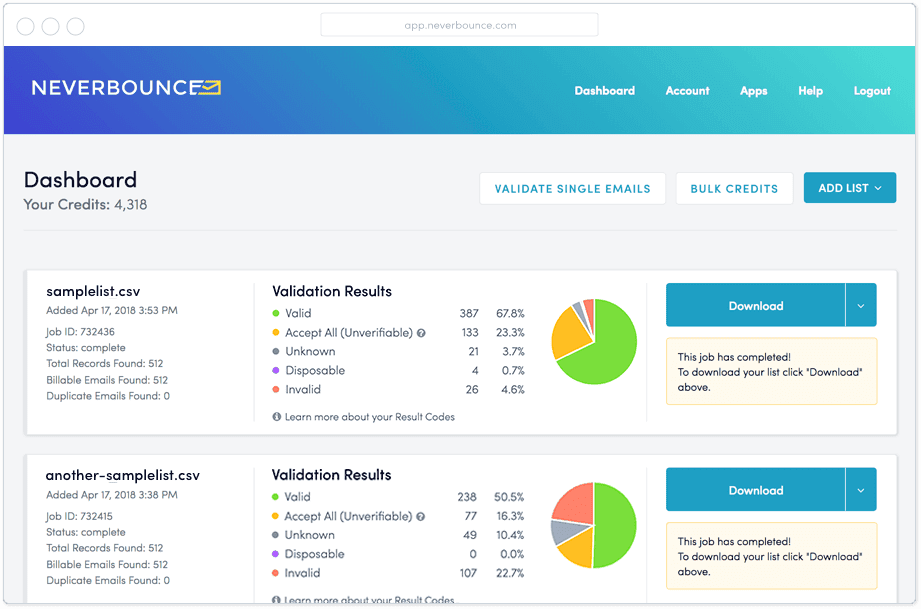Select Logout from the navigation bar
This screenshot has width=921, height=609.
click(871, 90)
